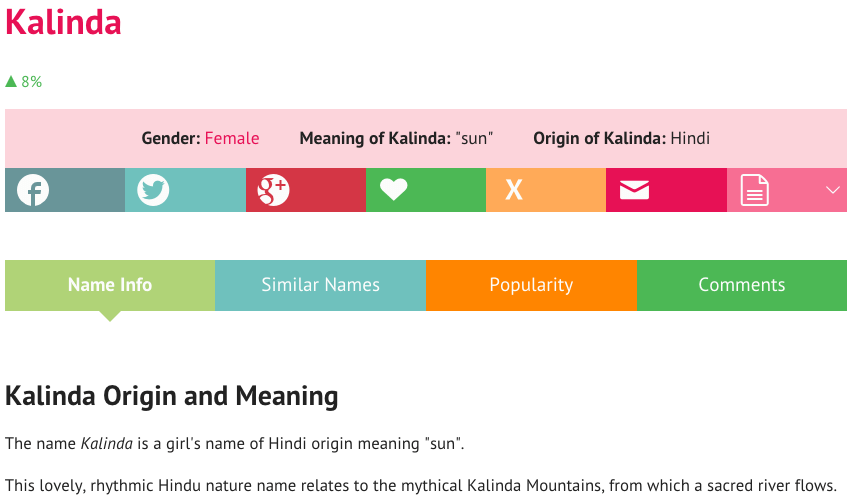Select the Name Info tab
This screenshot has width=854, height=500.
pyautogui.click(x=110, y=285)
